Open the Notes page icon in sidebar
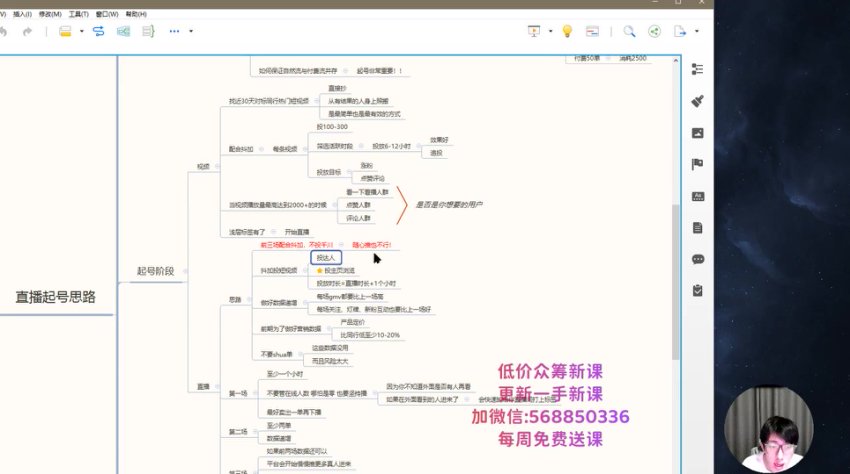850x474 pixels. pos(697,227)
